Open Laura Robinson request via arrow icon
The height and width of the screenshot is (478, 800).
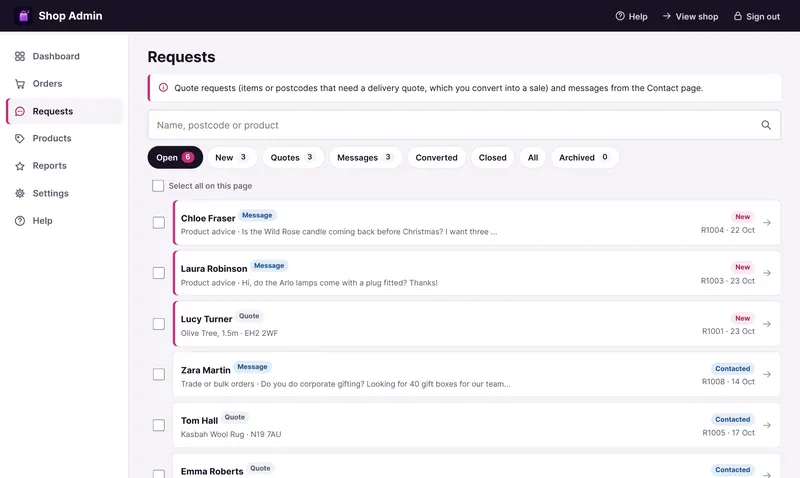767,273
